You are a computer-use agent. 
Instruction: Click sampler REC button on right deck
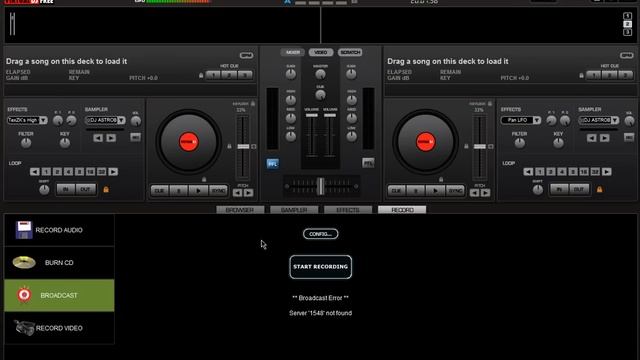coord(629,138)
